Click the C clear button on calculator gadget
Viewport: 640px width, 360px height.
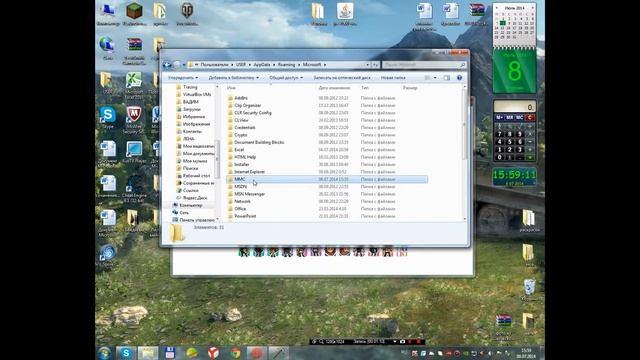tap(530, 118)
